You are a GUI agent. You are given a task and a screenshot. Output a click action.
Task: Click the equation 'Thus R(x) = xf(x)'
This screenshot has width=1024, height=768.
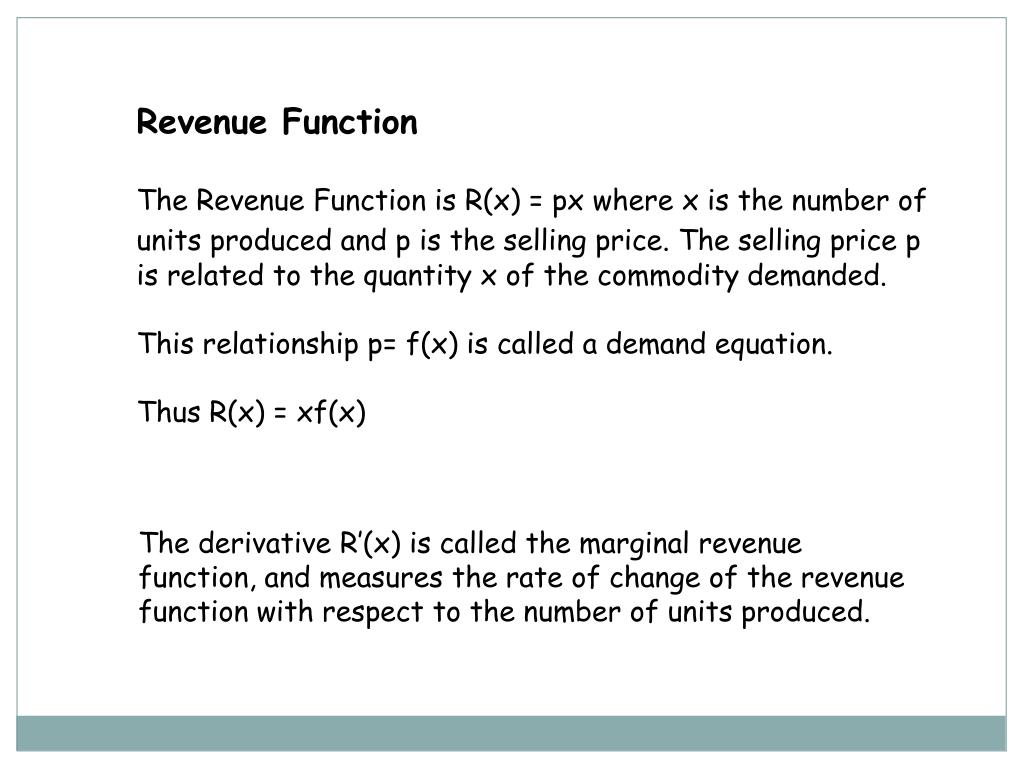[252, 412]
